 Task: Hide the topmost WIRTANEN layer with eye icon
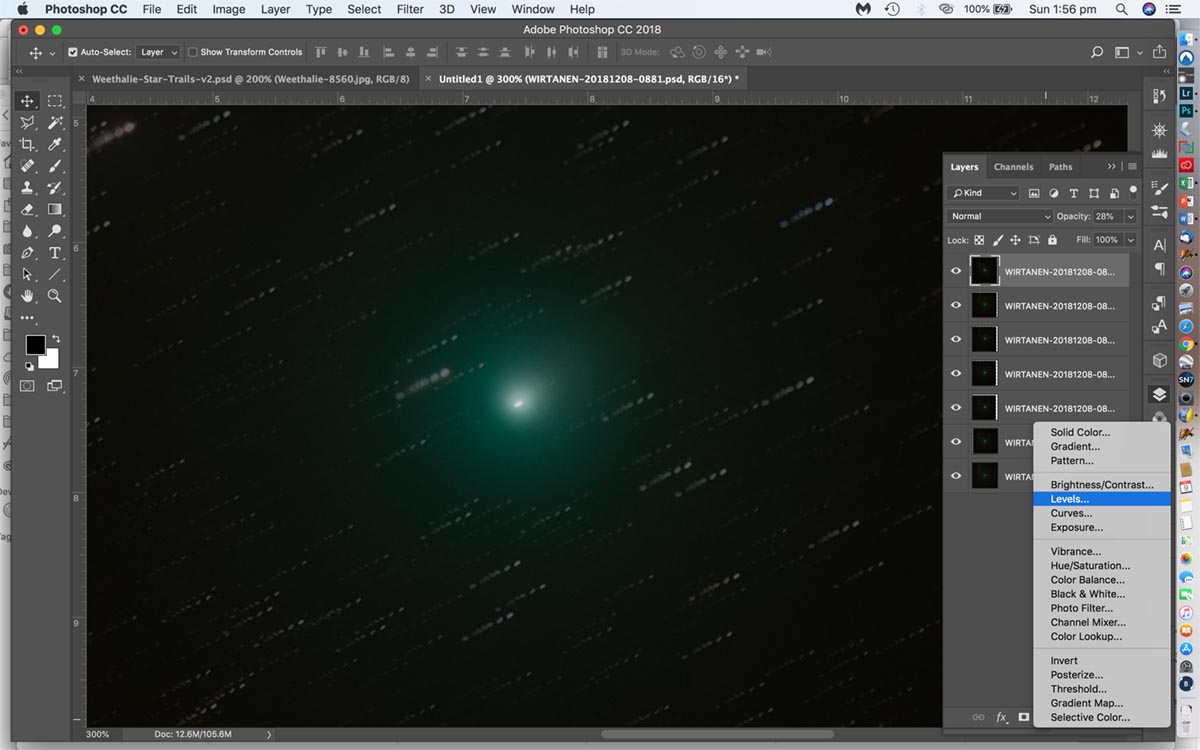[x=956, y=271]
